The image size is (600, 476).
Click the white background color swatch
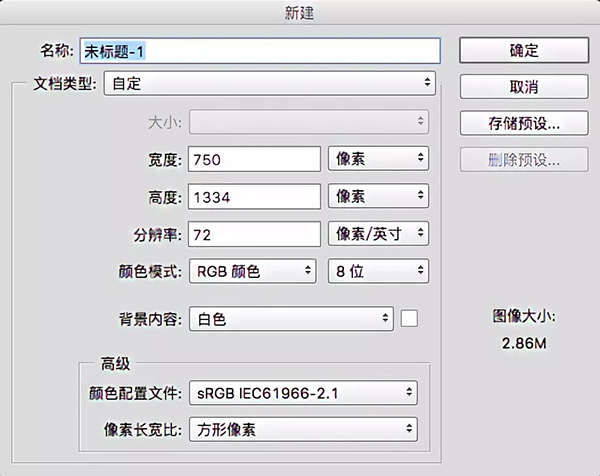click(x=409, y=318)
